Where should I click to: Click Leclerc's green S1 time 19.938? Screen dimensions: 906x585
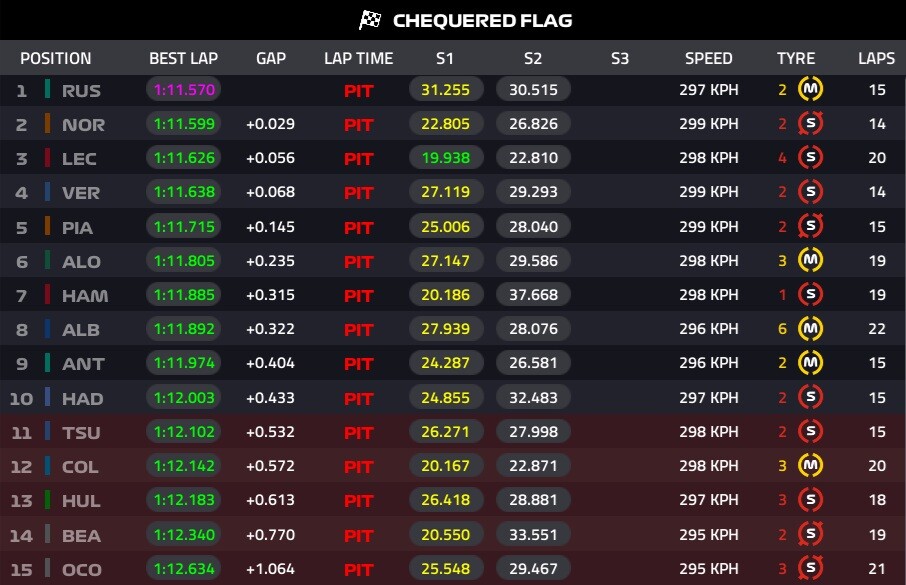click(x=445, y=158)
